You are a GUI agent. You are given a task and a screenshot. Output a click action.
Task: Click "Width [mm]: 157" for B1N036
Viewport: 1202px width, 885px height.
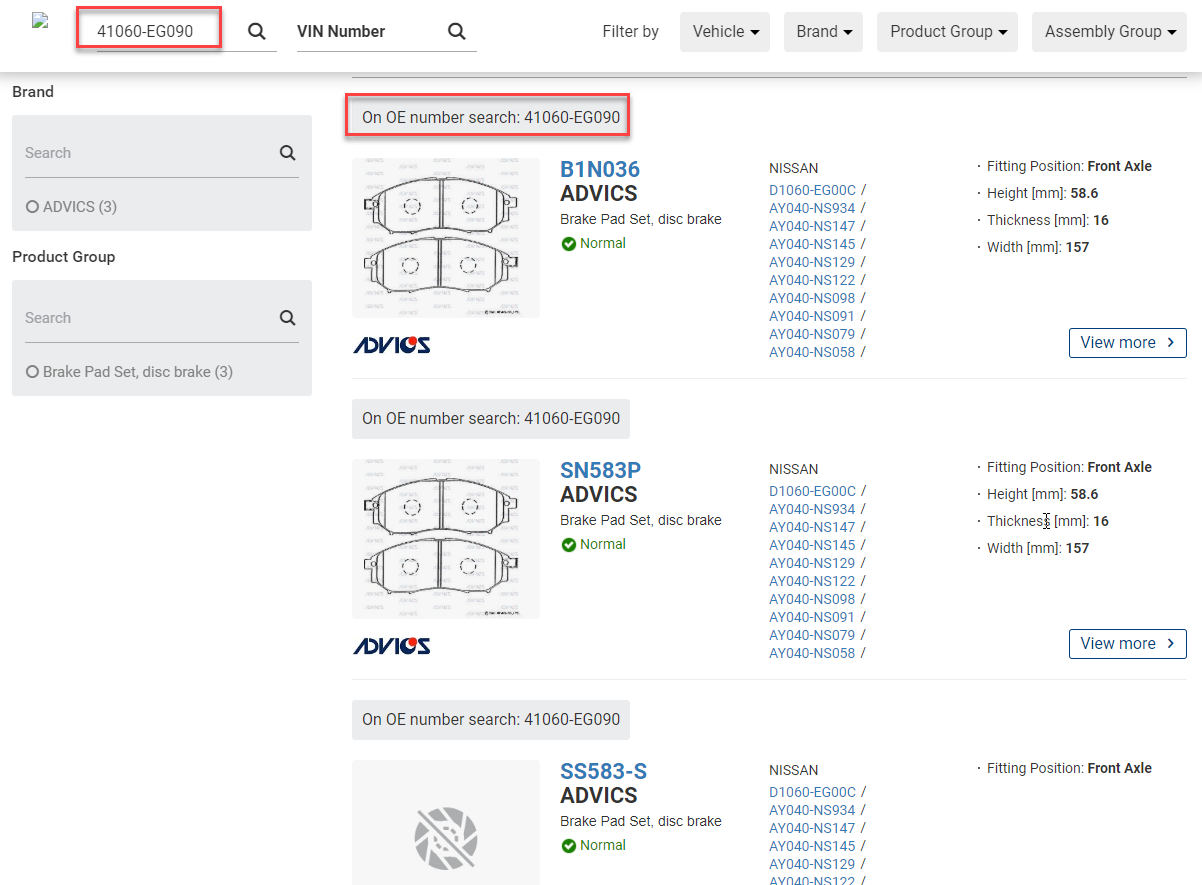(x=1038, y=247)
